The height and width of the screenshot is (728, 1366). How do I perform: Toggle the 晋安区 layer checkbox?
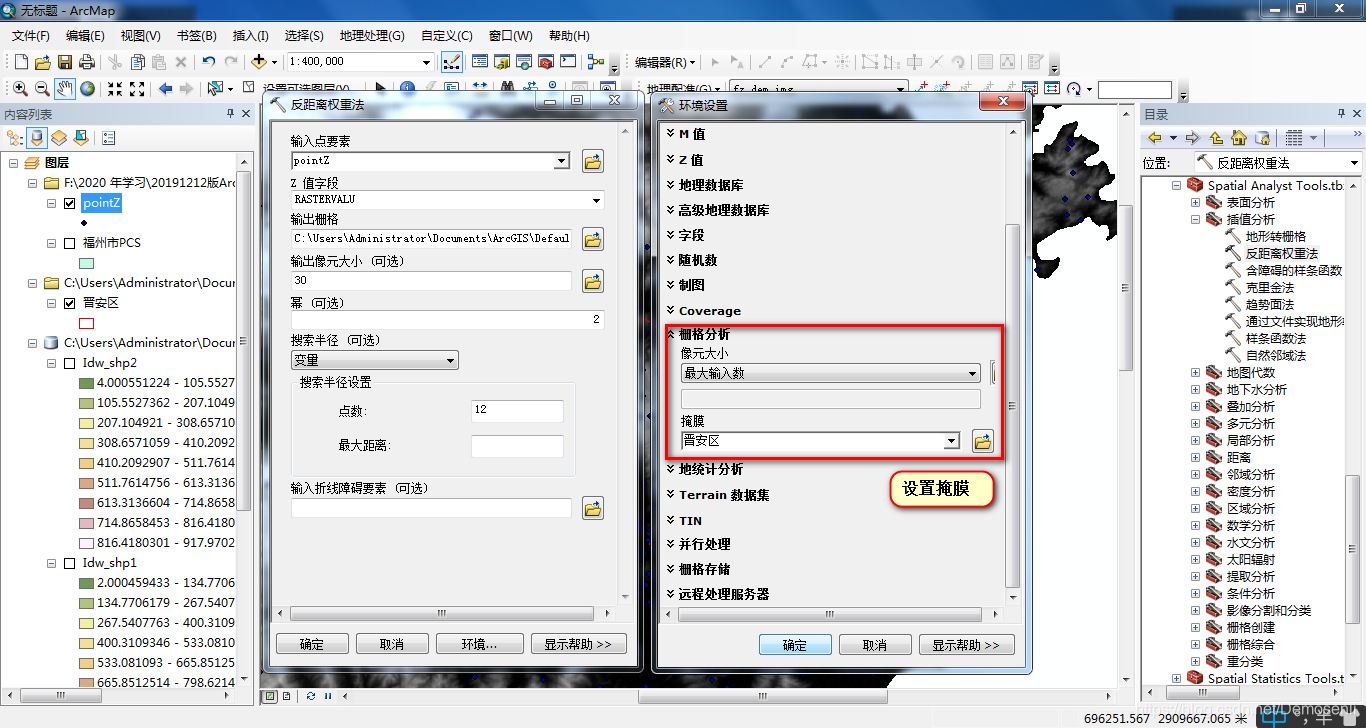click(69, 303)
